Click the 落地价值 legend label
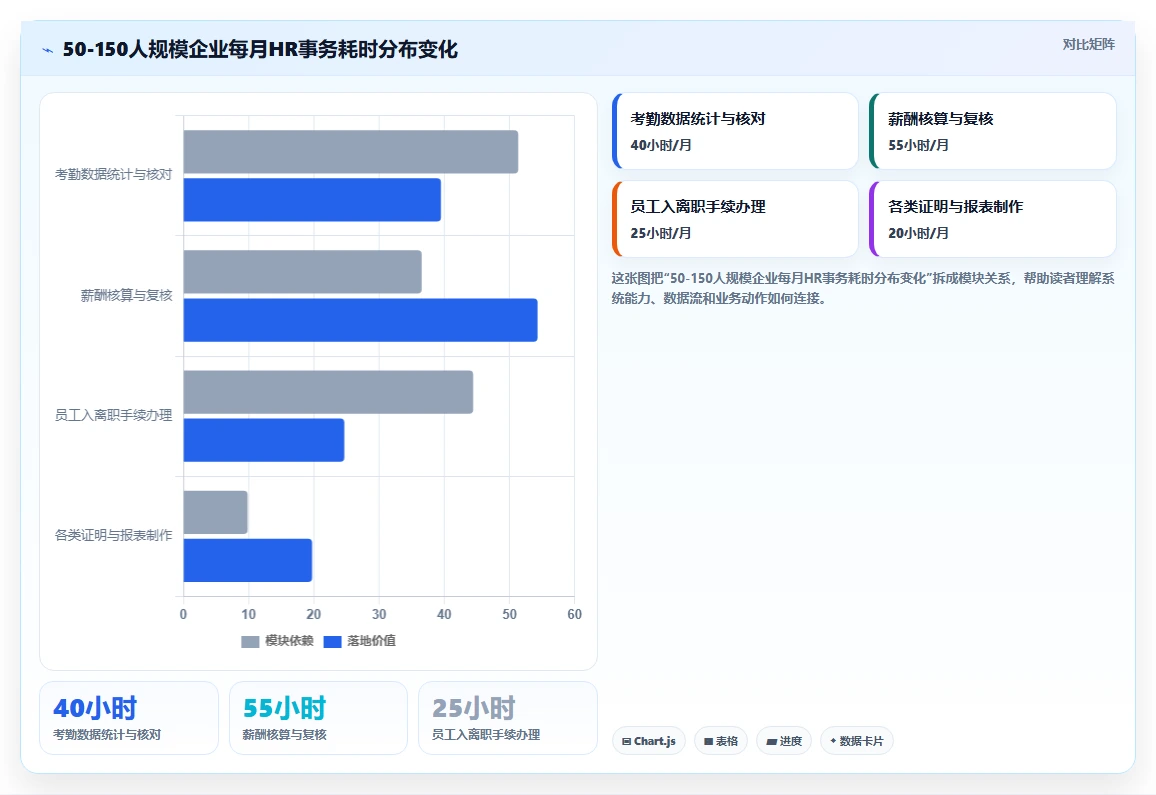1156x795 pixels. pos(372,641)
